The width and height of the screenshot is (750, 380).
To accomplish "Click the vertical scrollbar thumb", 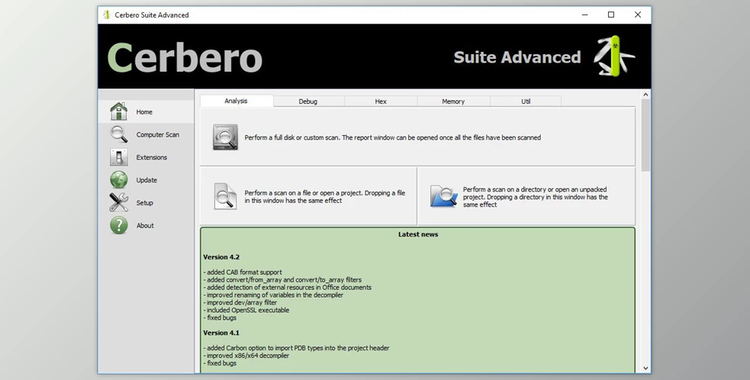I will pyautogui.click(x=645, y=135).
